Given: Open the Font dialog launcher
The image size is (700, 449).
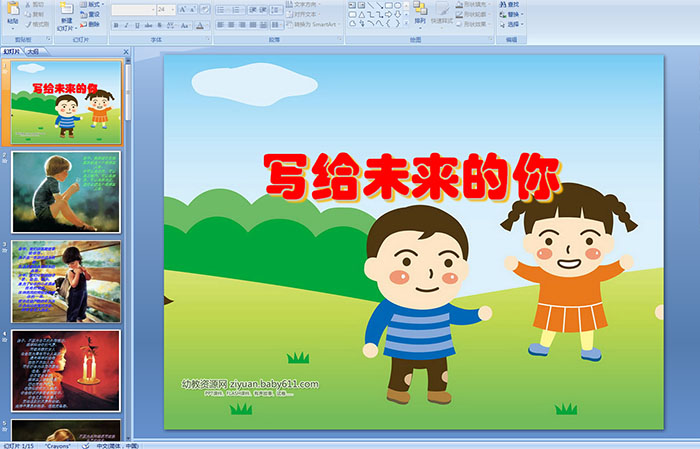Looking at the screenshot, I should (x=208, y=39).
